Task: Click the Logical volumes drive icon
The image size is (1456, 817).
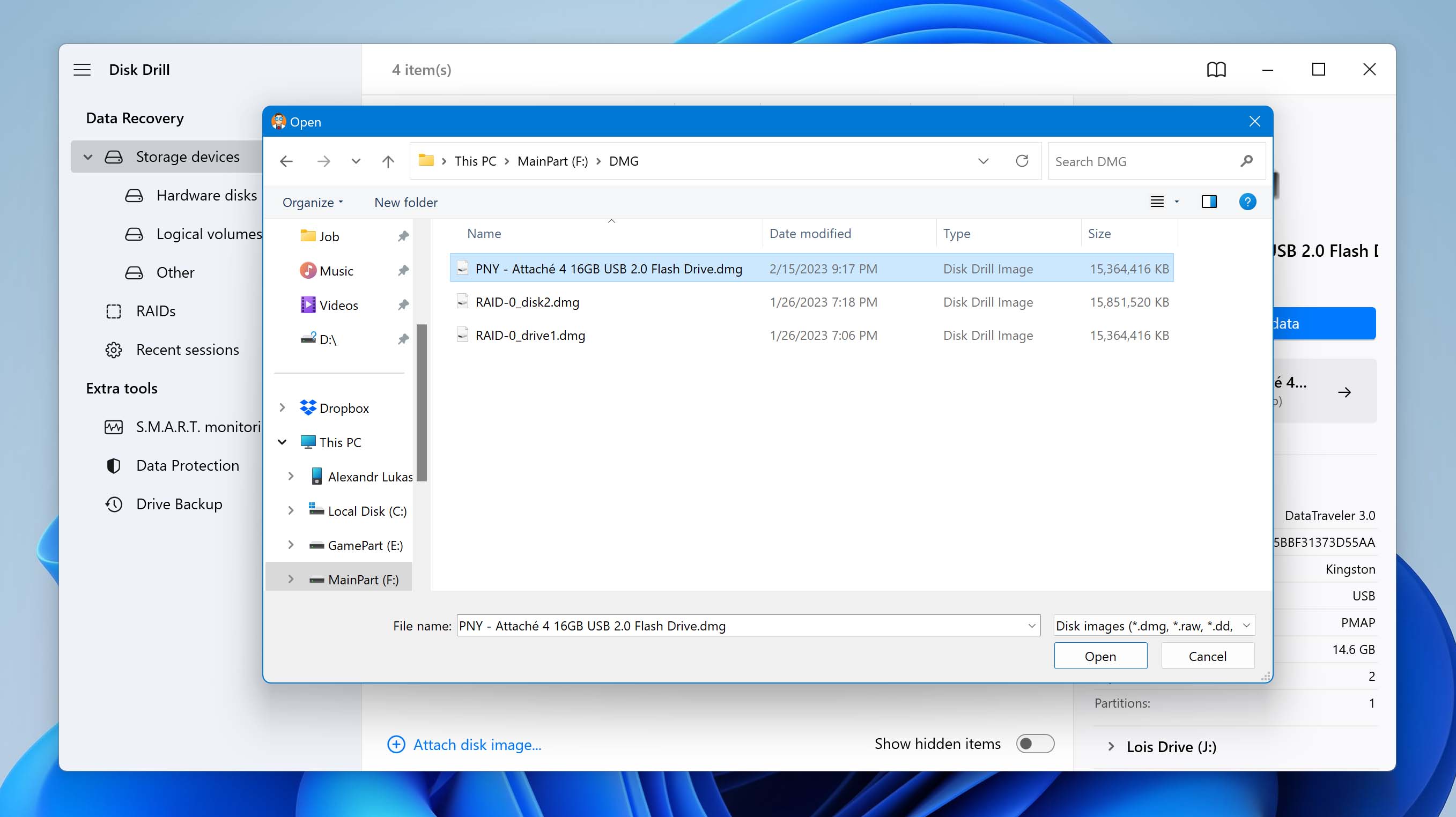Action: [134, 234]
